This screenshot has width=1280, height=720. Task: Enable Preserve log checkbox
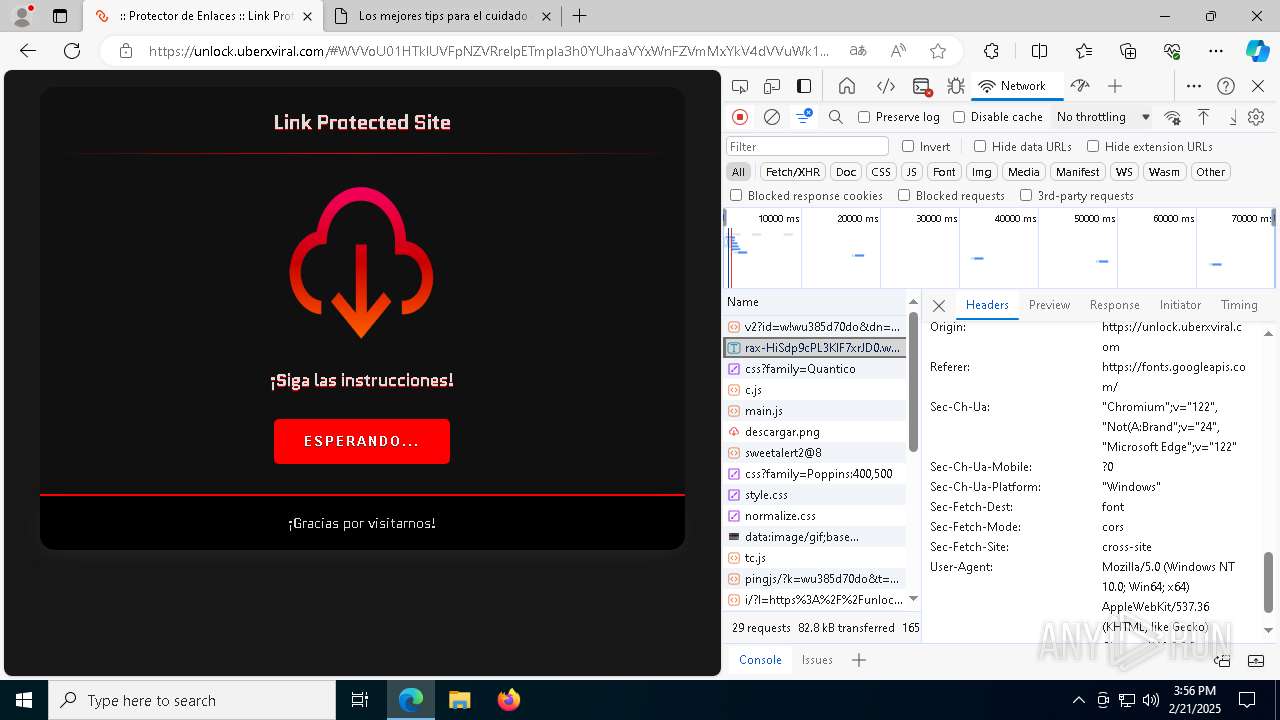point(864,117)
